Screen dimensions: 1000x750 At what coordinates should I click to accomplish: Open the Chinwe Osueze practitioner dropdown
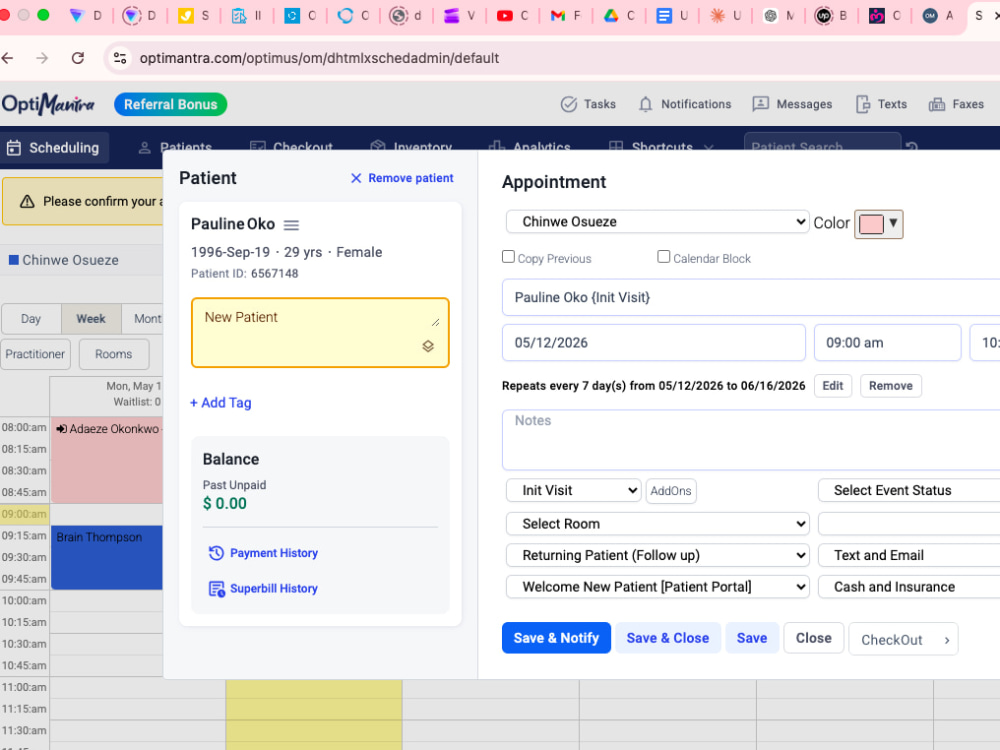click(658, 222)
